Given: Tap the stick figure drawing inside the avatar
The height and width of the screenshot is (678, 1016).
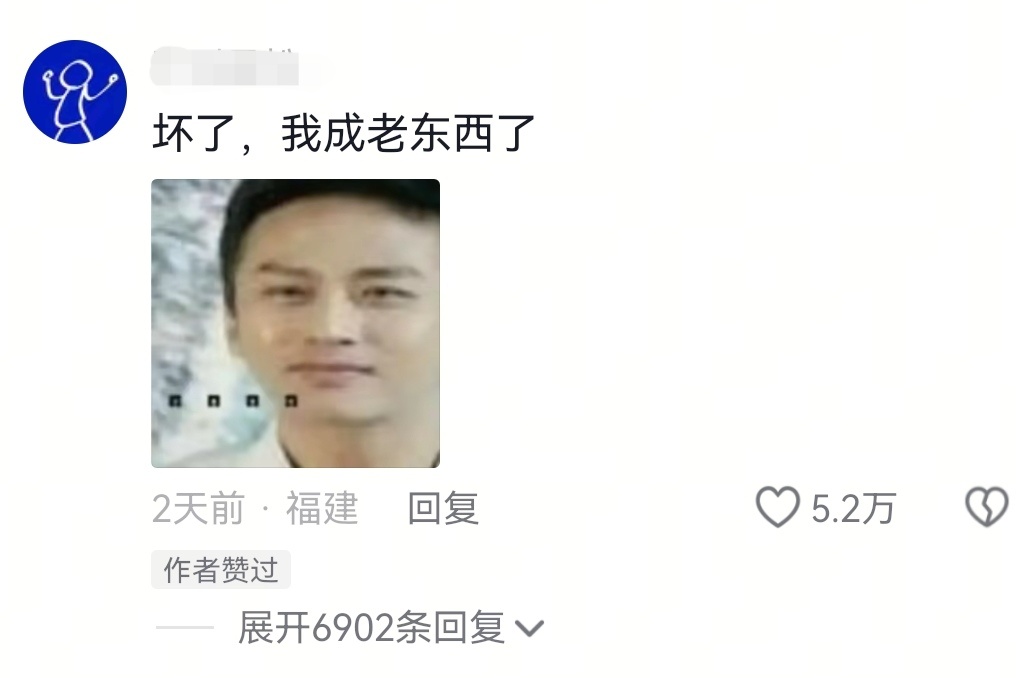Looking at the screenshot, I should (x=78, y=99).
